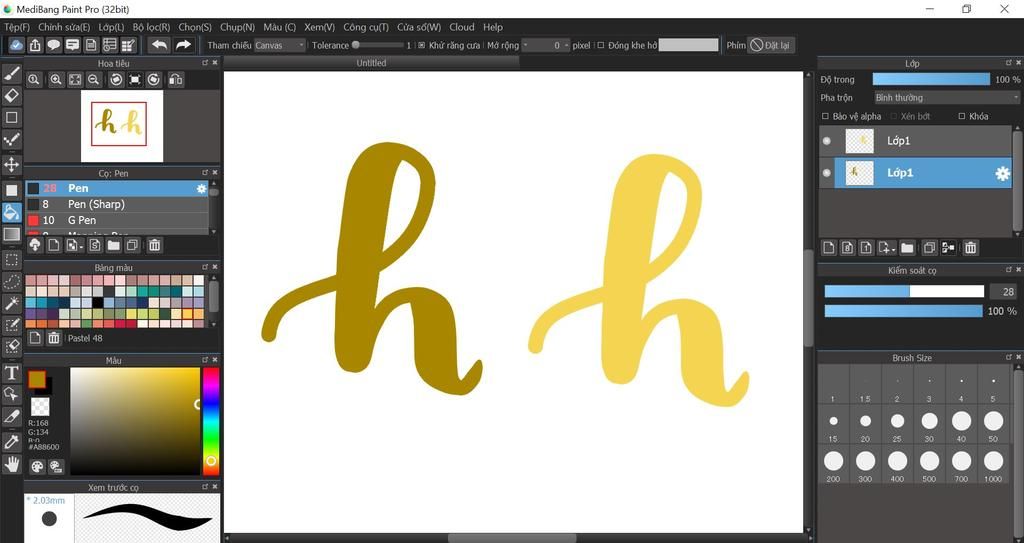This screenshot has height=543, width=1024.
Task: Delete brush with brush panel trash icon
Action: coord(154,245)
